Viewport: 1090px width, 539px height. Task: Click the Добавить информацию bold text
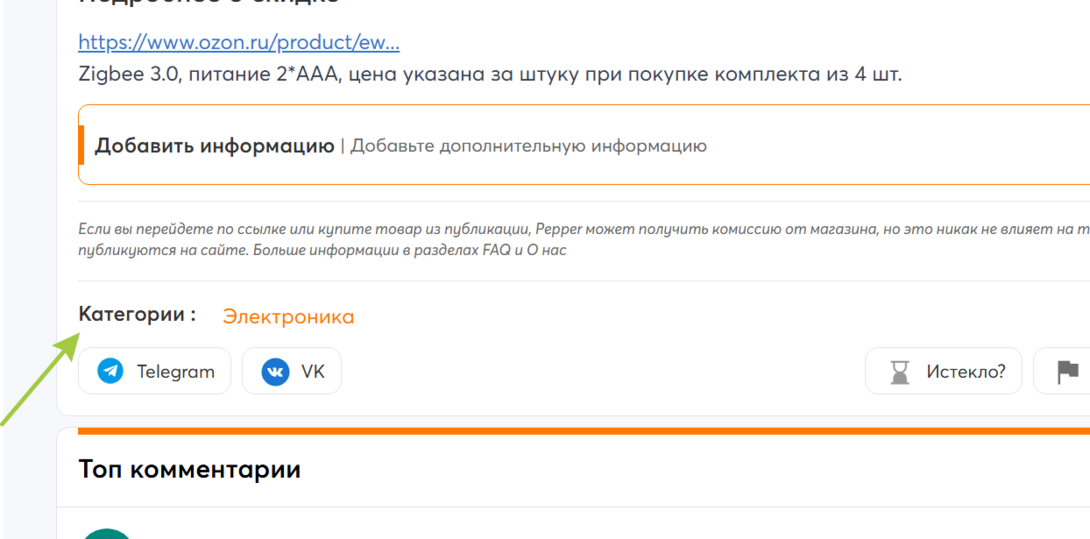coord(215,146)
